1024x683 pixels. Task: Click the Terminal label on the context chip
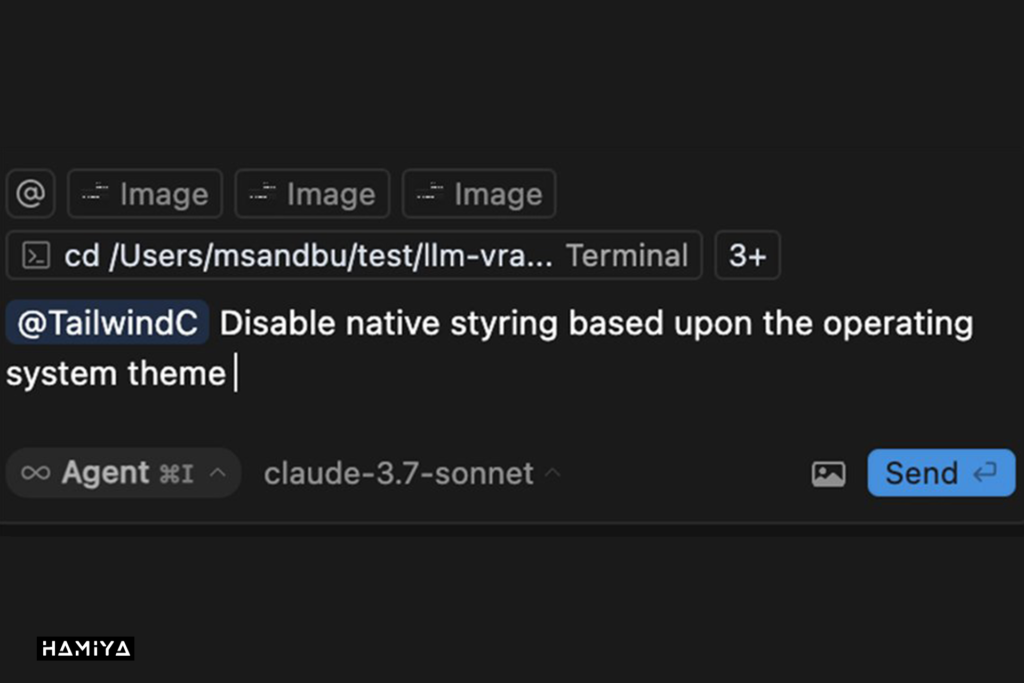(x=627, y=256)
